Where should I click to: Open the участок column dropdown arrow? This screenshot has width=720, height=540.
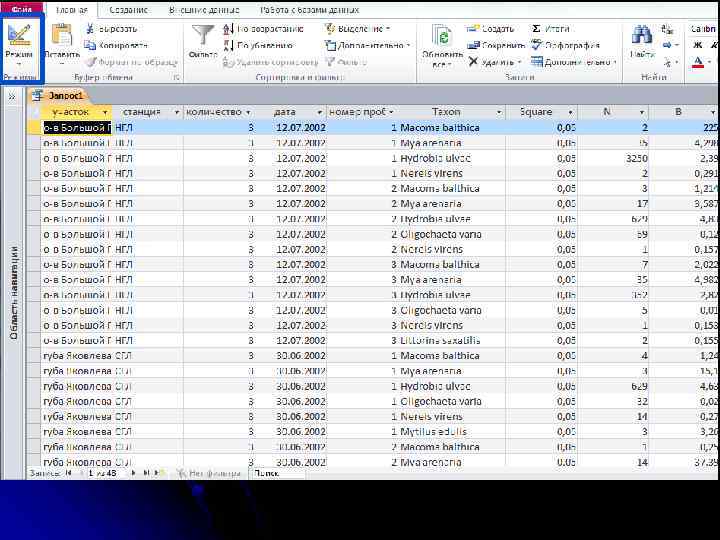[105, 112]
